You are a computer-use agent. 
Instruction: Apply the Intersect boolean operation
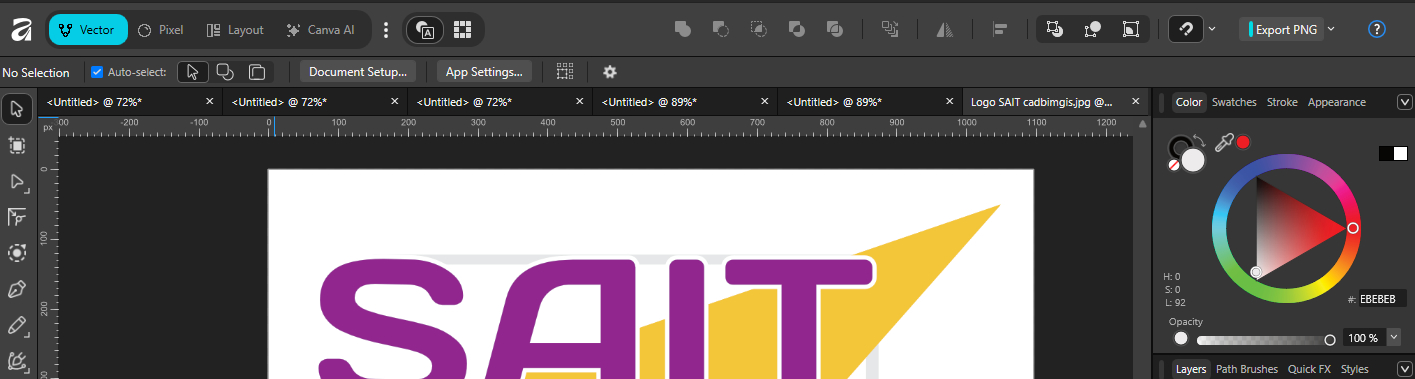[759, 30]
